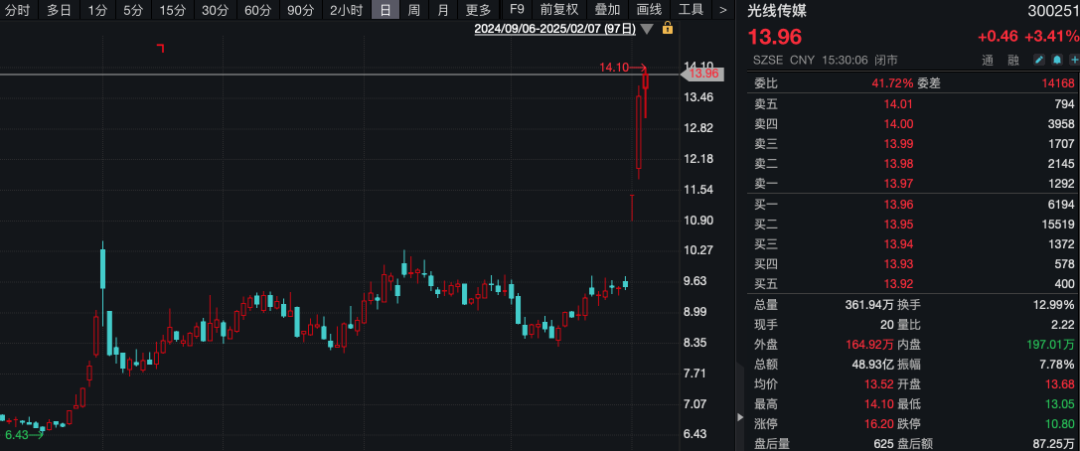Open the 更多 more periods menu
The image size is (1080, 451).
pos(478,10)
